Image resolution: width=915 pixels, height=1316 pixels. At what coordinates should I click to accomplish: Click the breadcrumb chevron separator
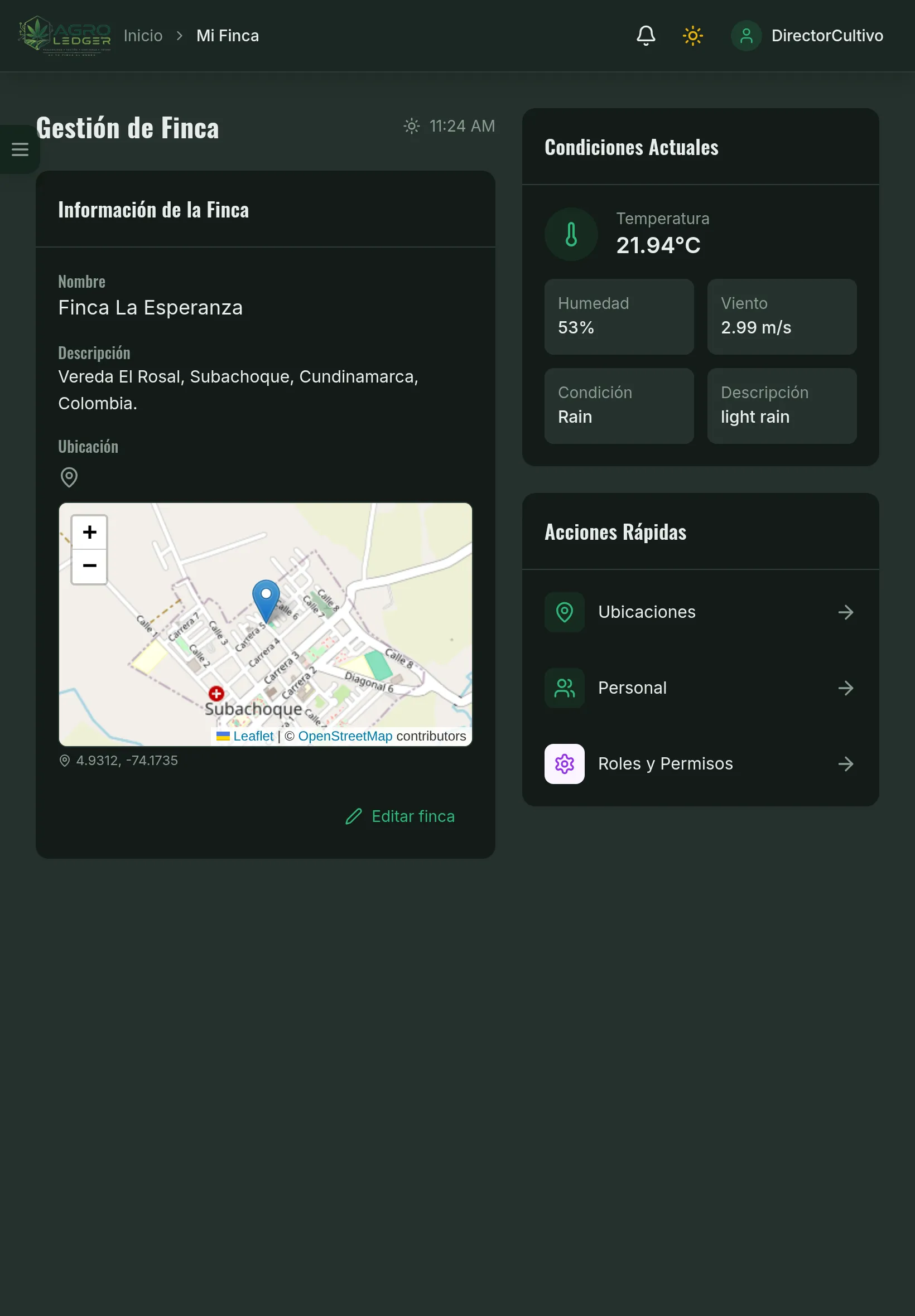coord(180,36)
